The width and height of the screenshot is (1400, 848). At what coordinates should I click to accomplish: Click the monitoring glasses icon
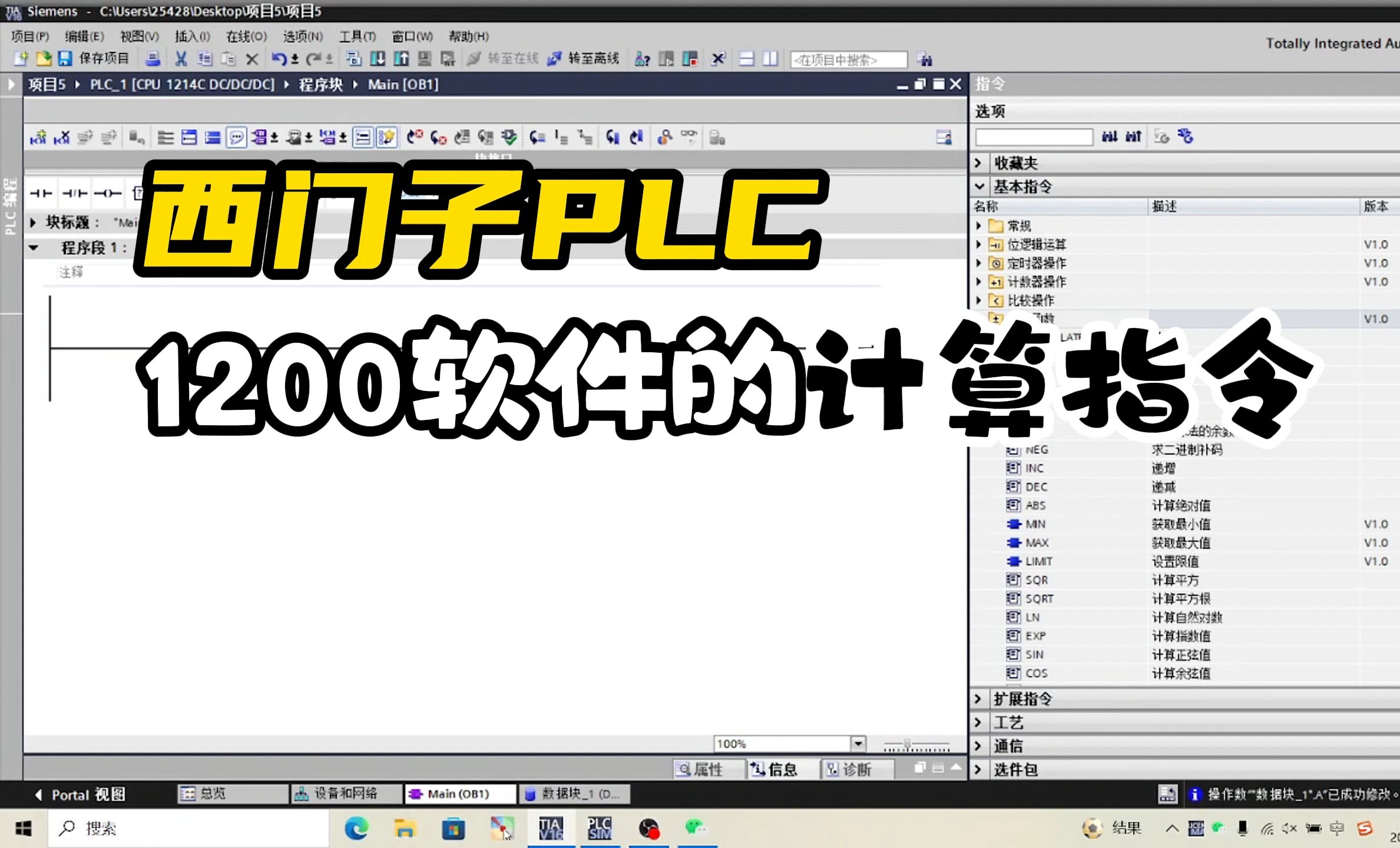point(689,138)
